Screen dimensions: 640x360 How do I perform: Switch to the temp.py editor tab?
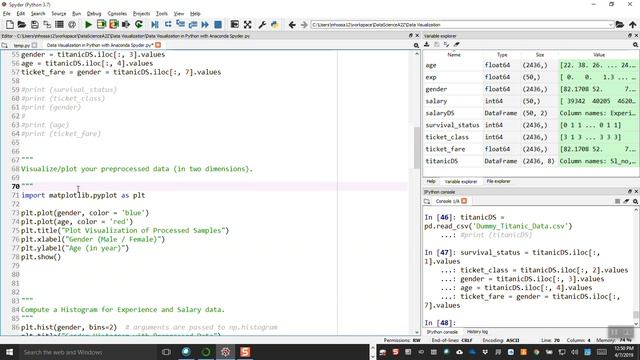point(22,45)
